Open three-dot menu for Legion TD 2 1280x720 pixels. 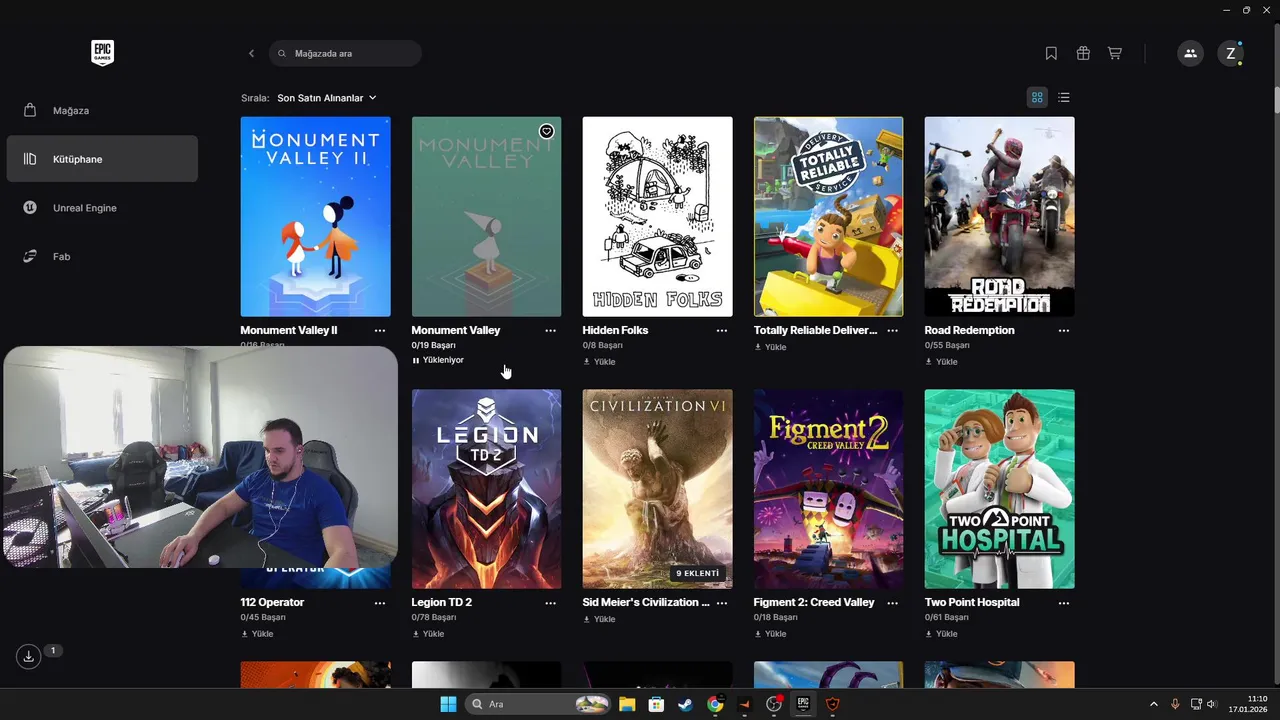(x=551, y=603)
